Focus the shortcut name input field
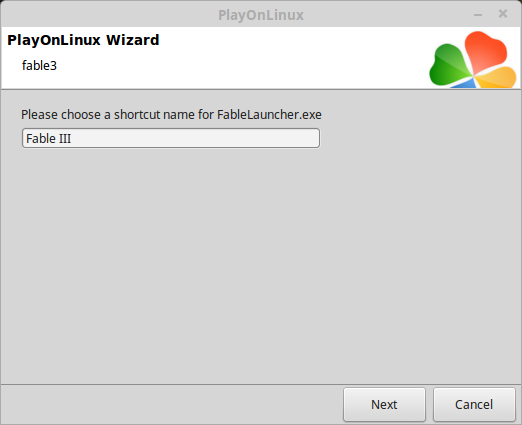Viewport: 522px width, 425px height. click(x=171, y=138)
